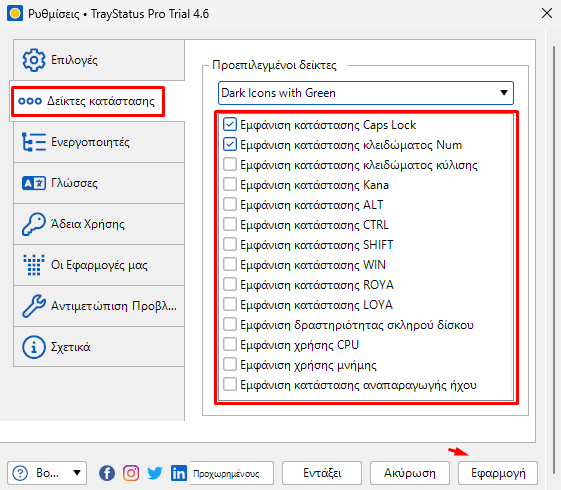Switch to Δείκτες κατάστασης tab

coord(87,101)
